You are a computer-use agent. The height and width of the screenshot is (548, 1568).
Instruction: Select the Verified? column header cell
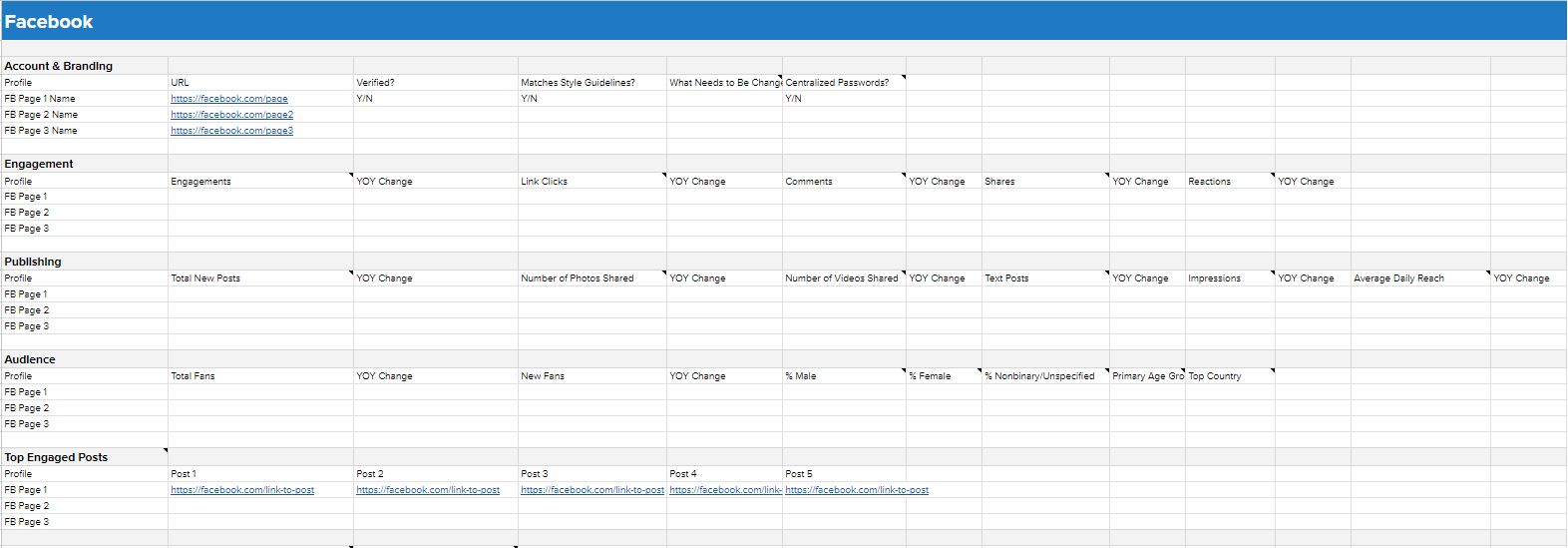point(376,83)
